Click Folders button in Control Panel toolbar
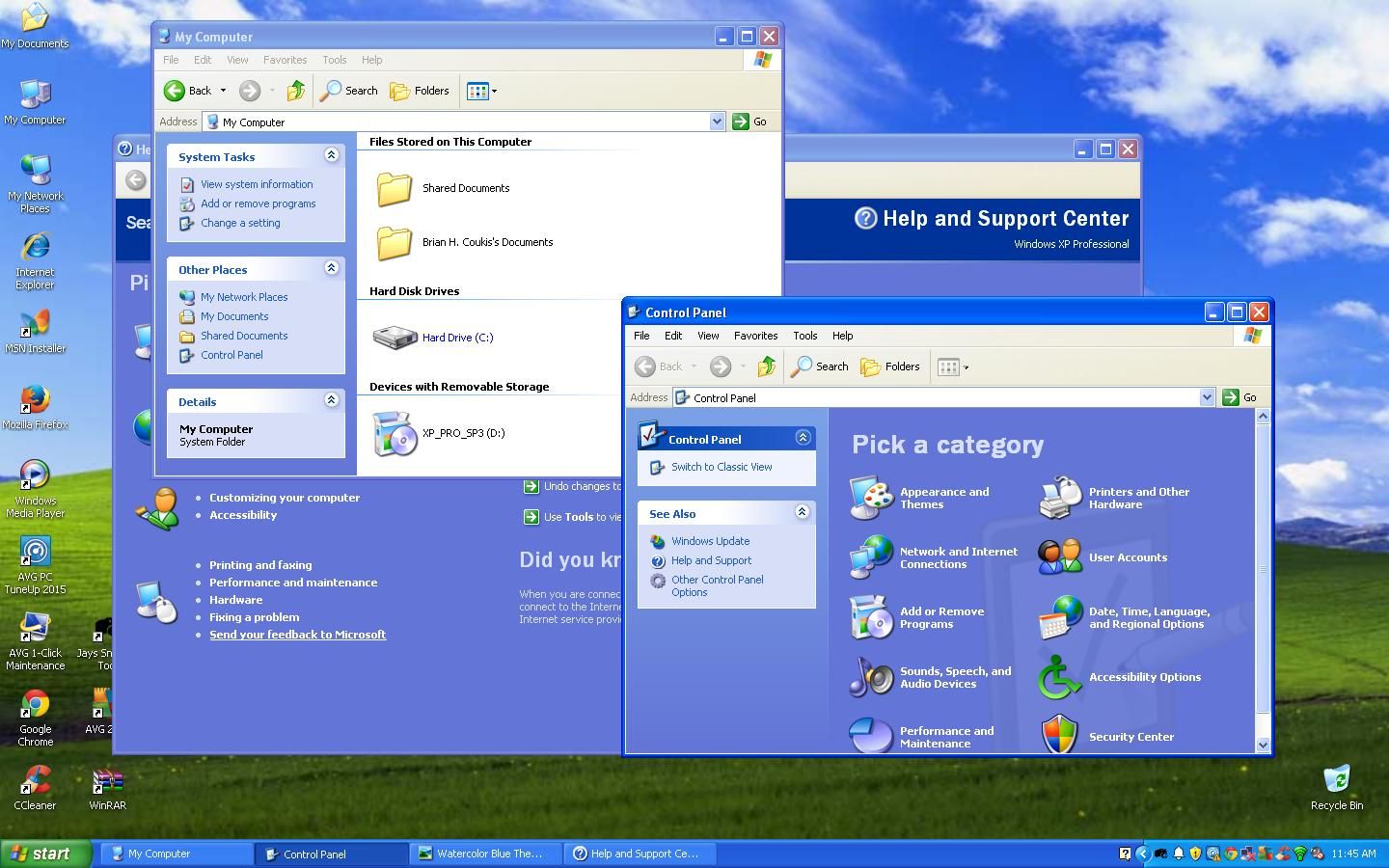The width and height of the screenshot is (1389, 868). 890,366
